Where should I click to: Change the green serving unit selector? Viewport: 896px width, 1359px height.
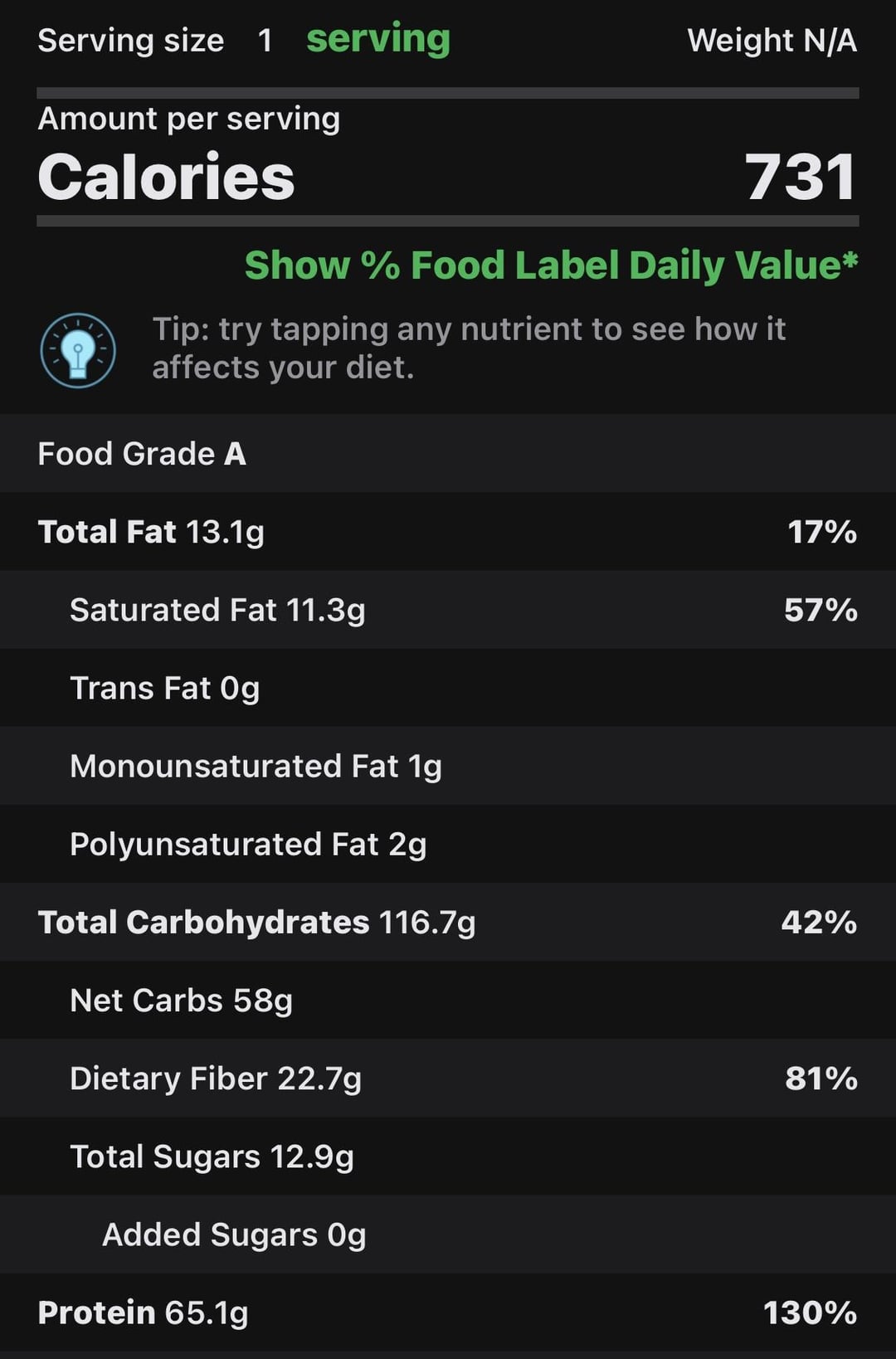click(x=378, y=39)
